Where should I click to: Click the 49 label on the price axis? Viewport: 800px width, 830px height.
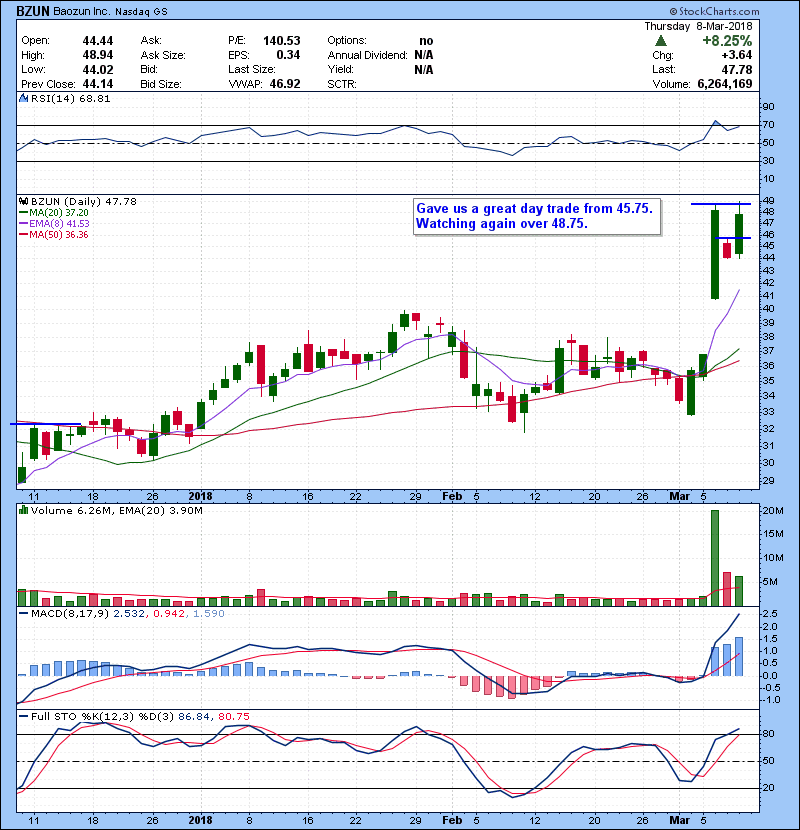(768, 201)
